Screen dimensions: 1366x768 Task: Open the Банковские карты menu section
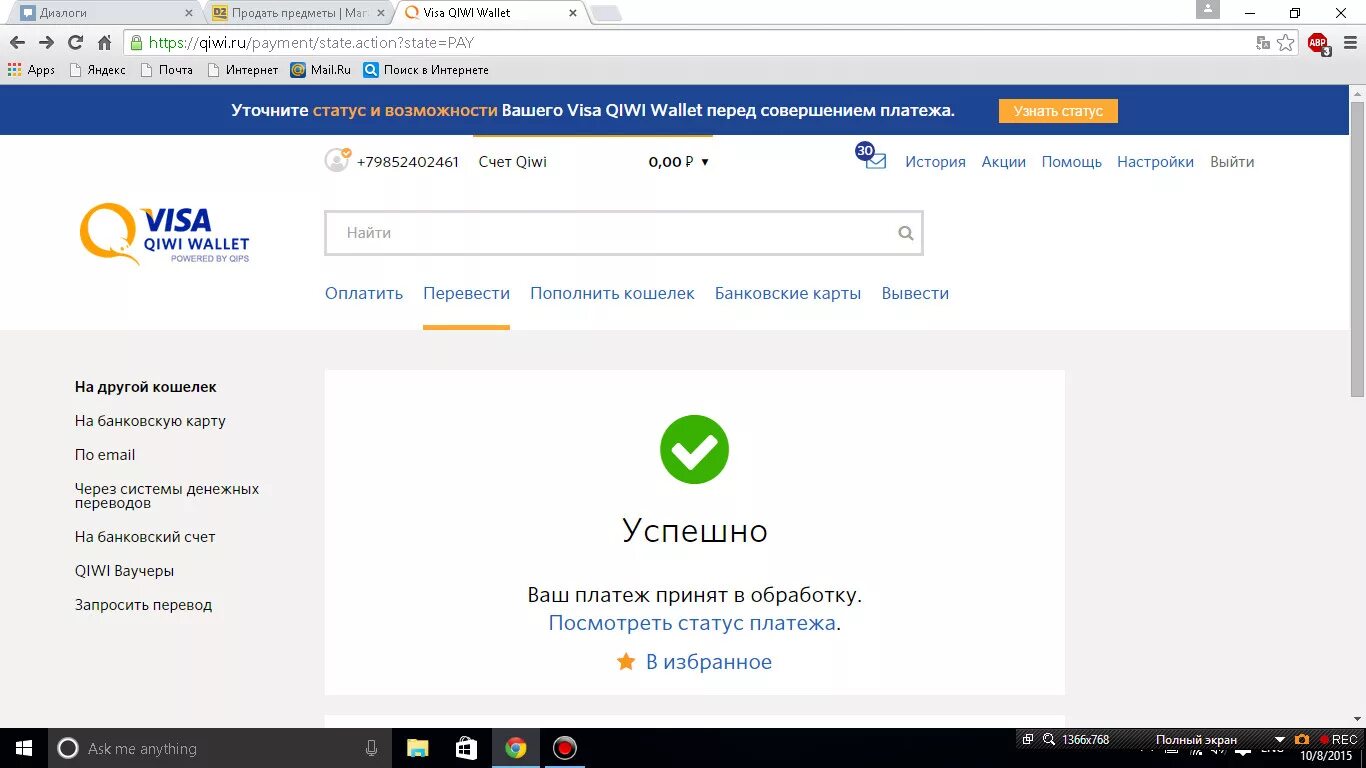coord(788,293)
